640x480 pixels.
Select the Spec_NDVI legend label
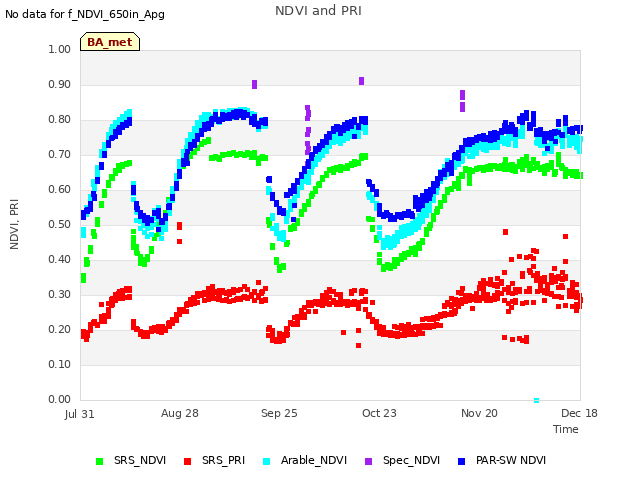(411, 460)
